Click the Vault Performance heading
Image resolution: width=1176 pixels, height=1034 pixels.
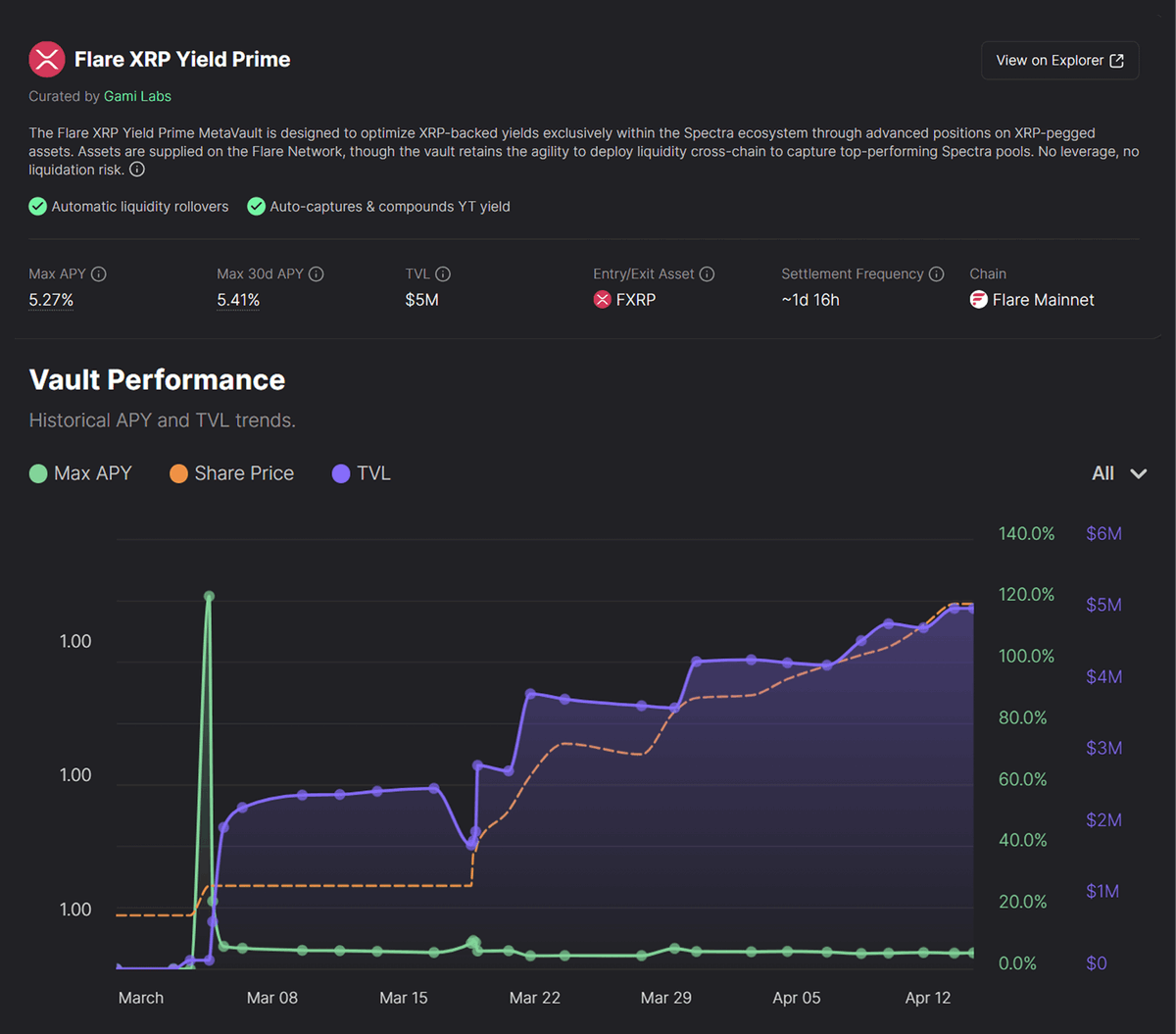pyautogui.click(x=157, y=379)
